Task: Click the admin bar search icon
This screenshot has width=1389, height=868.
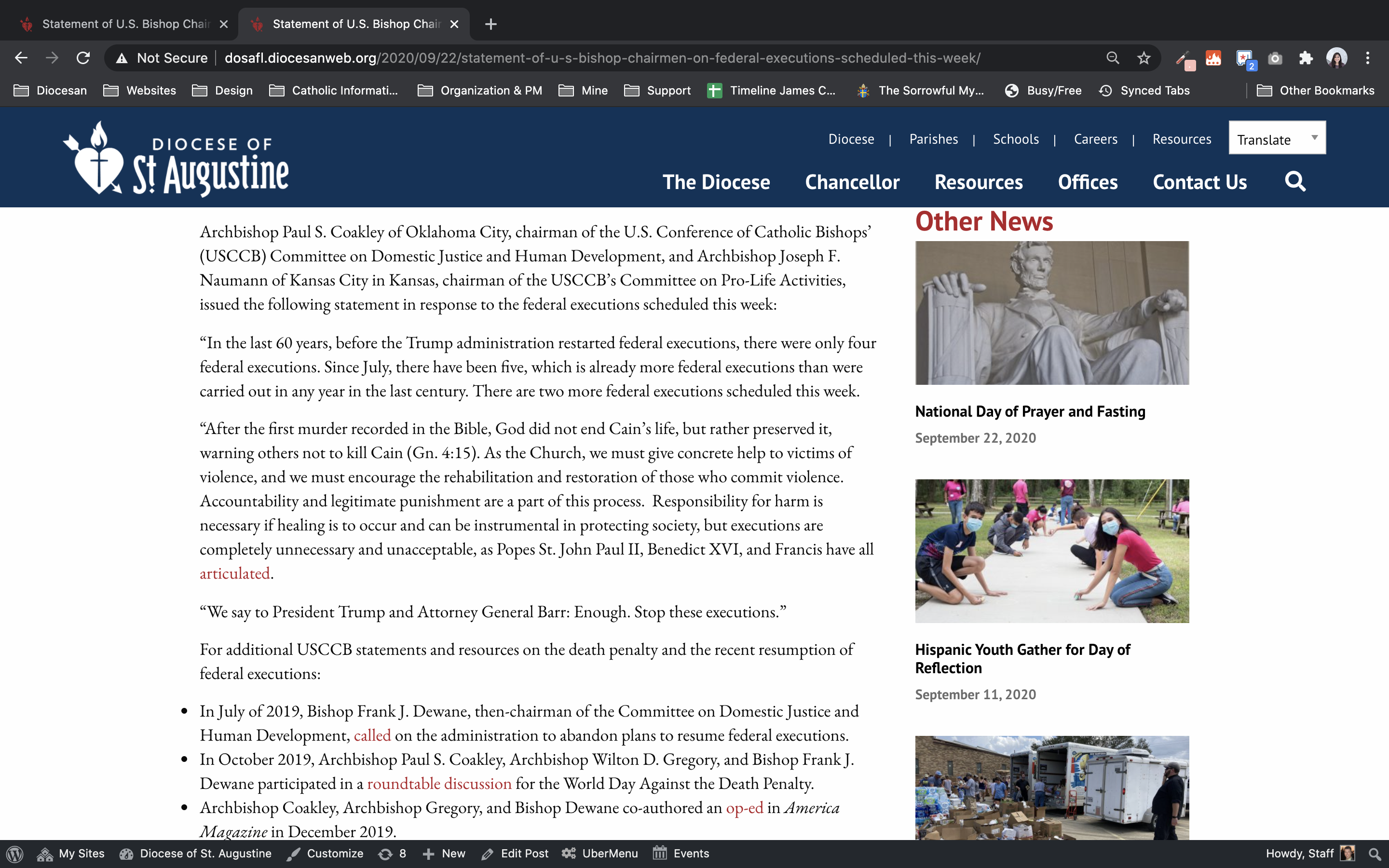Action: click(1374, 854)
